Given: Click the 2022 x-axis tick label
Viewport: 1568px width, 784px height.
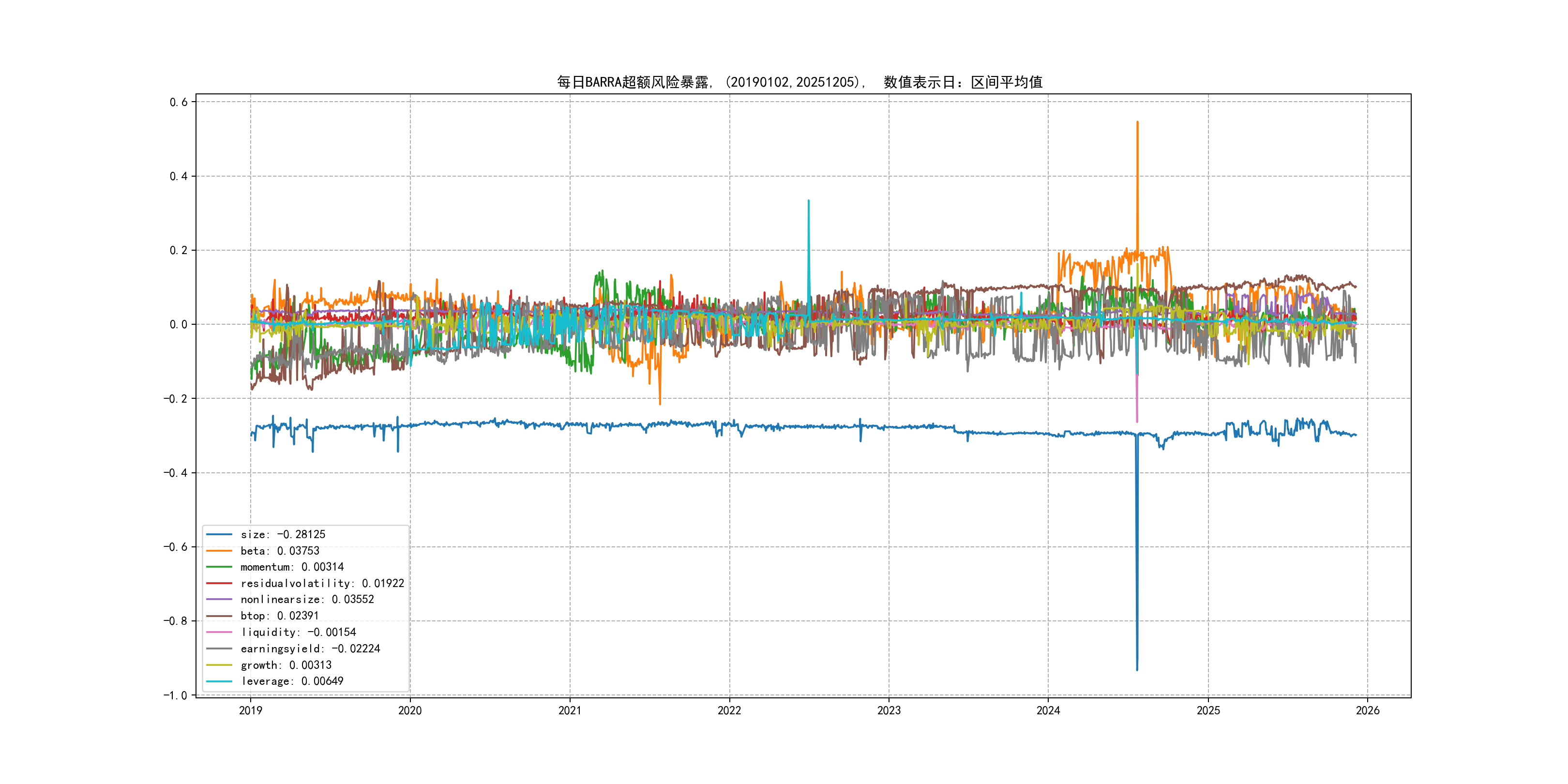Looking at the screenshot, I should pos(729,710).
